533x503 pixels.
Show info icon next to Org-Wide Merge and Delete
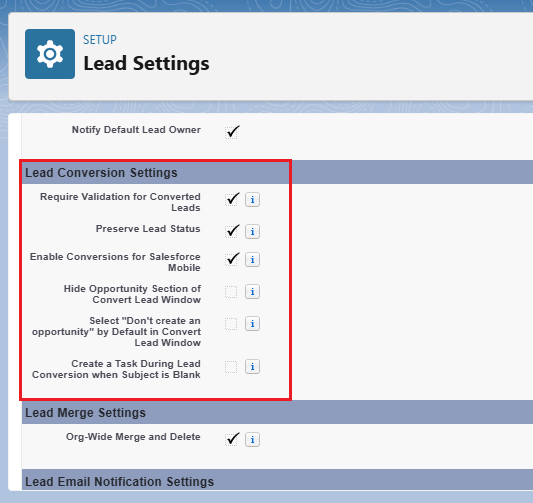point(252,439)
